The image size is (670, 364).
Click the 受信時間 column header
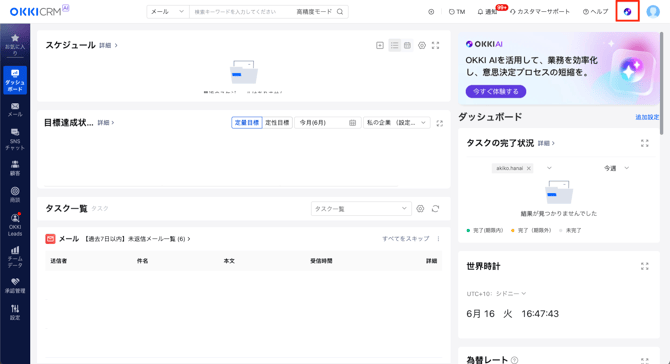(x=321, y=261)
